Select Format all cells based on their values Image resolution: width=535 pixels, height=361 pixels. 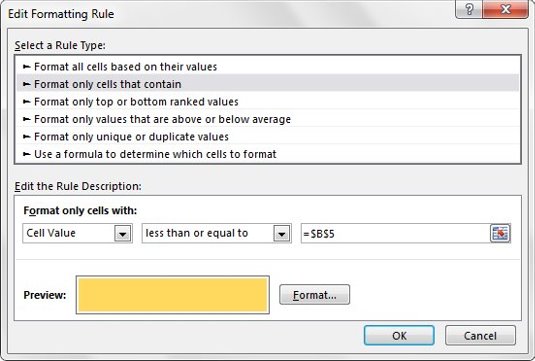[268, 67]
